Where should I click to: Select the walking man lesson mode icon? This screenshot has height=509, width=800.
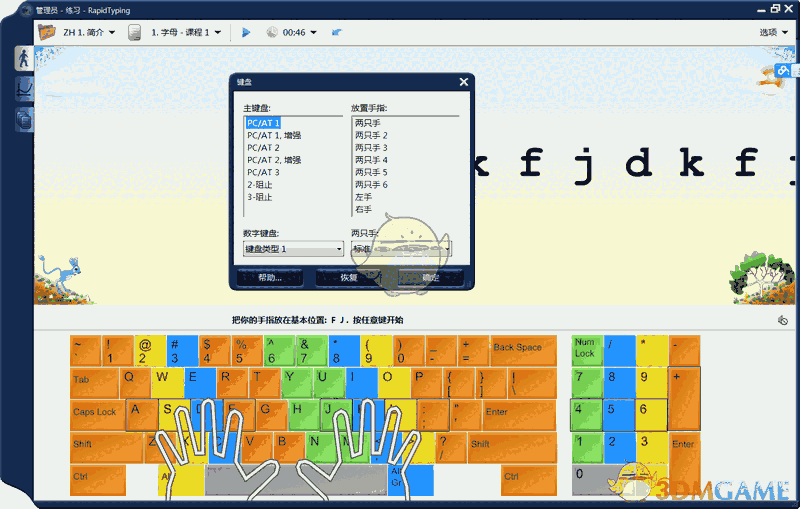(x=23, y=58)
